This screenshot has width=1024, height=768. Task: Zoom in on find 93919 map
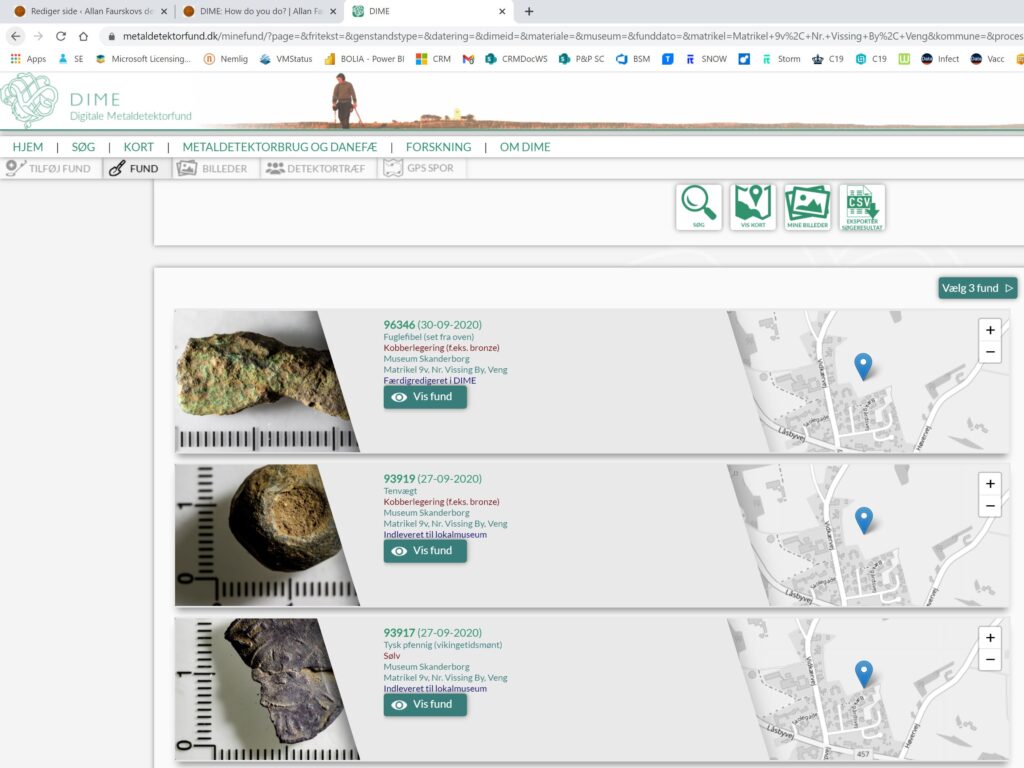(x=990, y=484)
